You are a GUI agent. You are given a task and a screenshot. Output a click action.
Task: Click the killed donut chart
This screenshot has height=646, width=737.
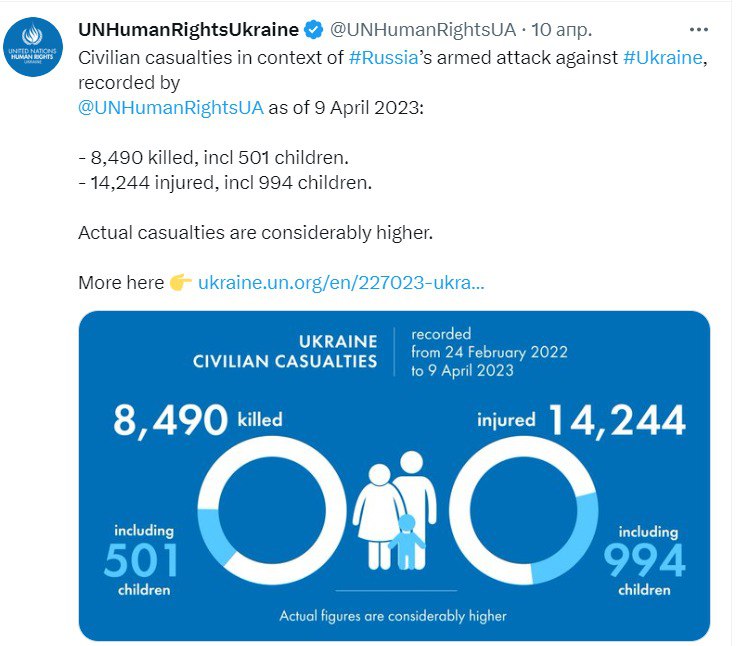tap(273, 509)
